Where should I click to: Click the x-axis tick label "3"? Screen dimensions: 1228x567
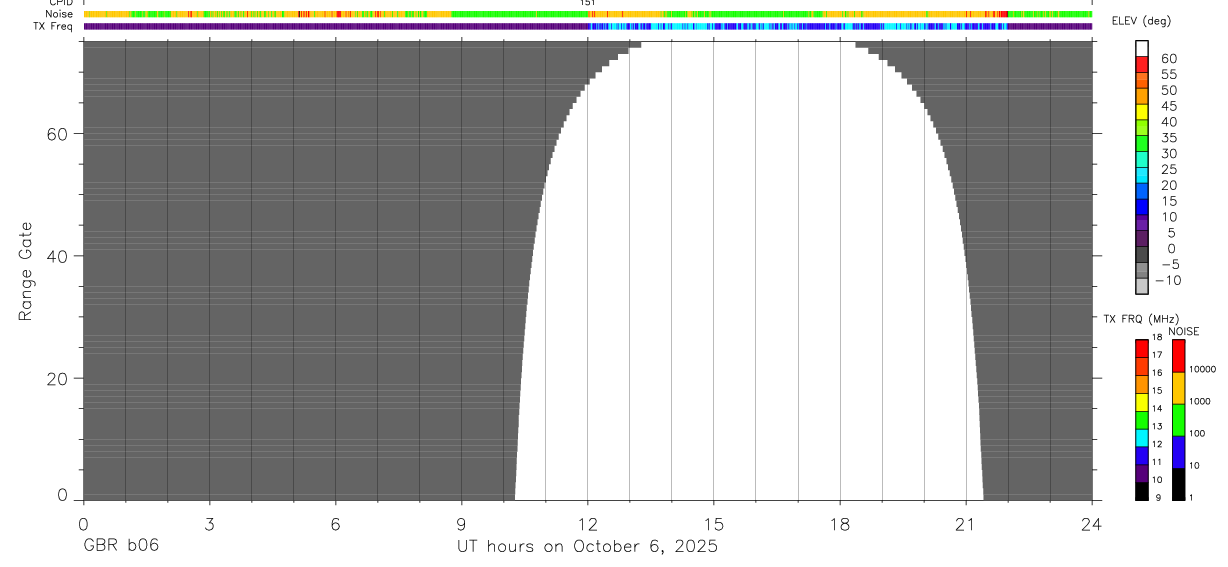(209, 523)
